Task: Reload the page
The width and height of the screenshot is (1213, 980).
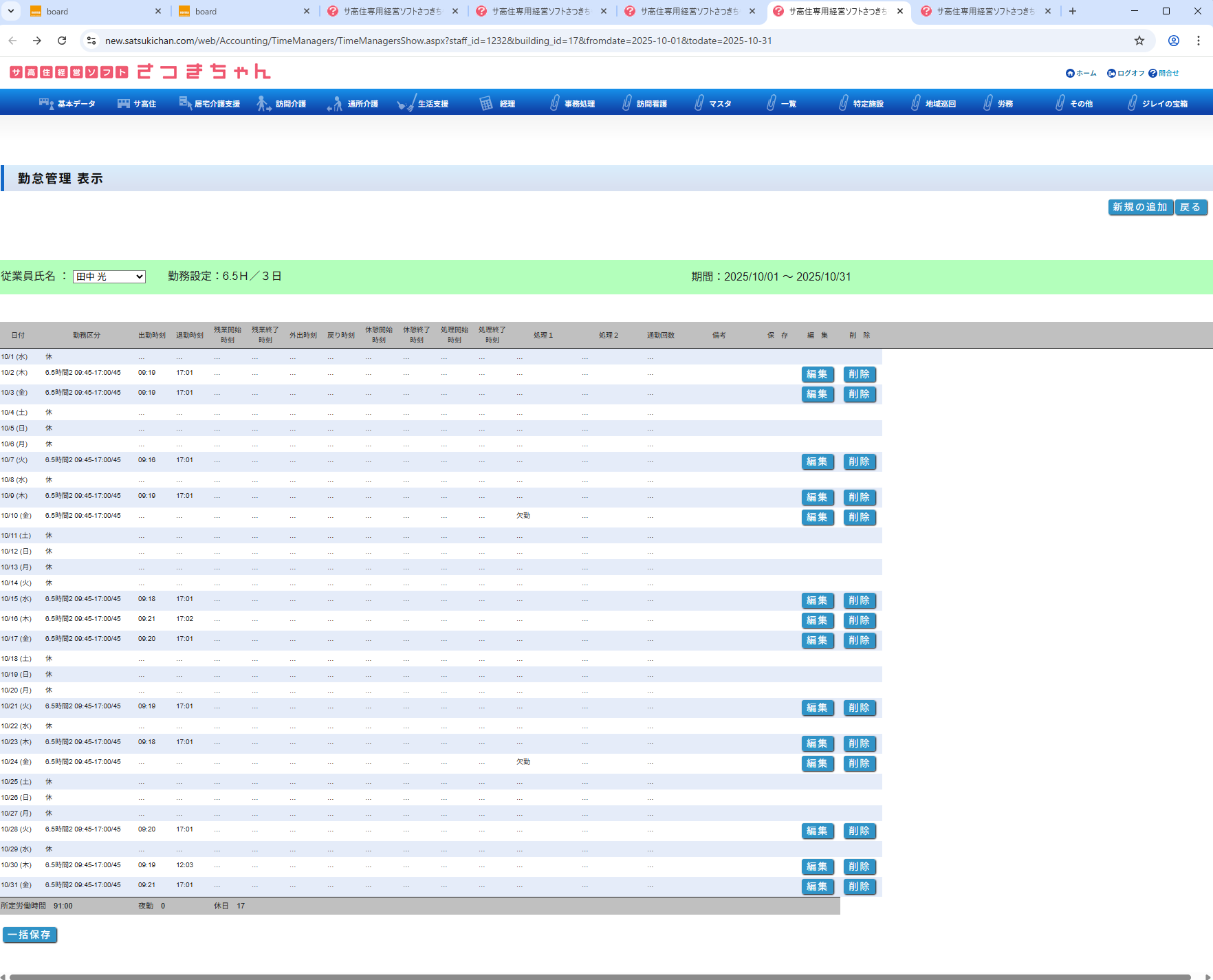Action: pyautogui.click(x=62, y=41)
